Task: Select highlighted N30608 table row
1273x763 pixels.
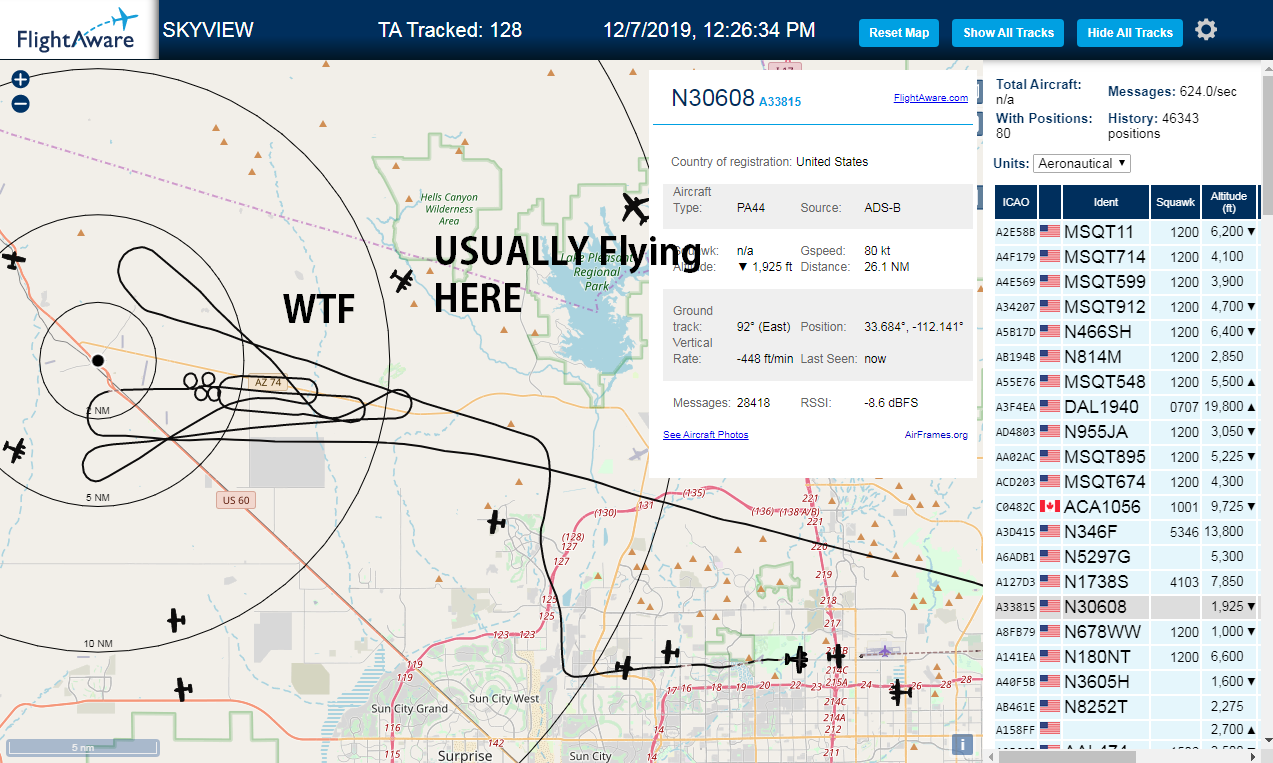Action: [x=1127, y=606]
